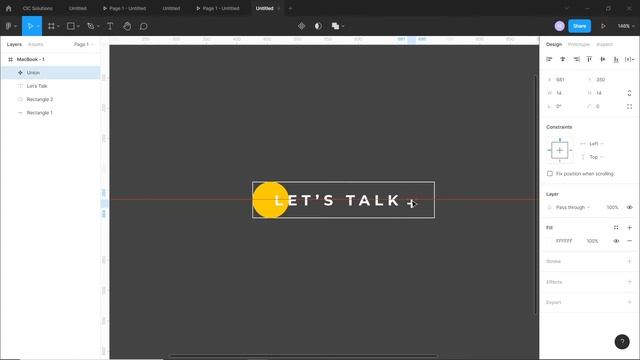Check Fix position when scrolling

coord(550,173)
